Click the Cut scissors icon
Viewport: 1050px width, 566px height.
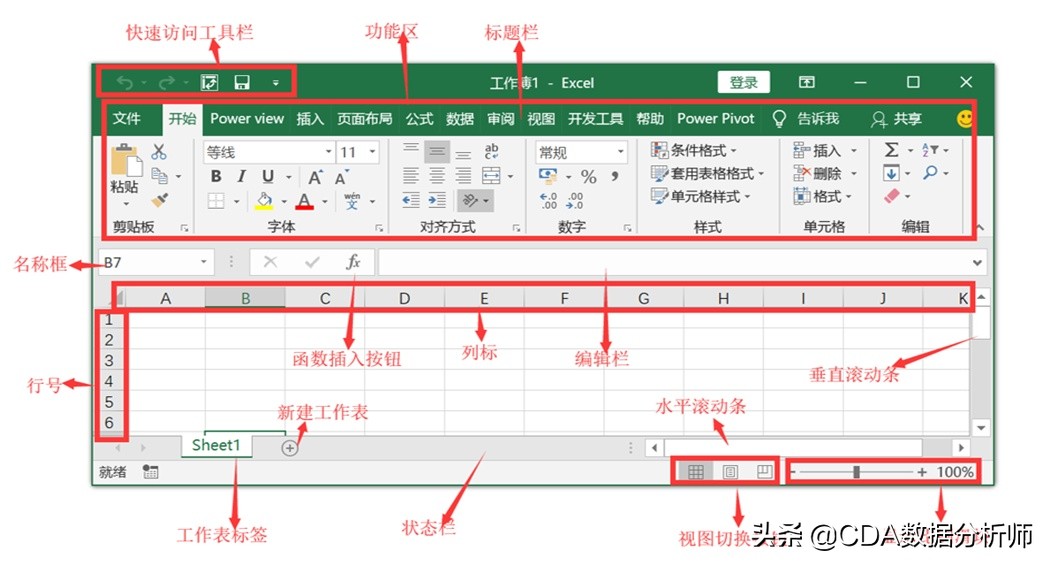point(159,152)
